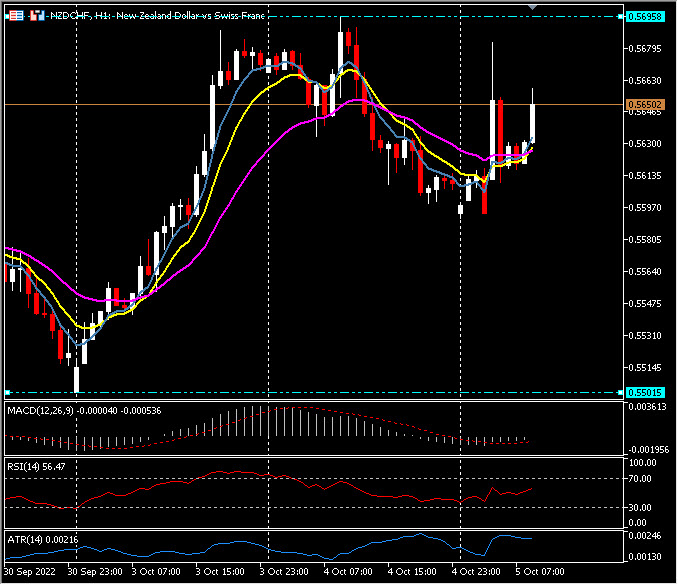
Task: Select the ATR(14) indicator label
Action: 42,540
